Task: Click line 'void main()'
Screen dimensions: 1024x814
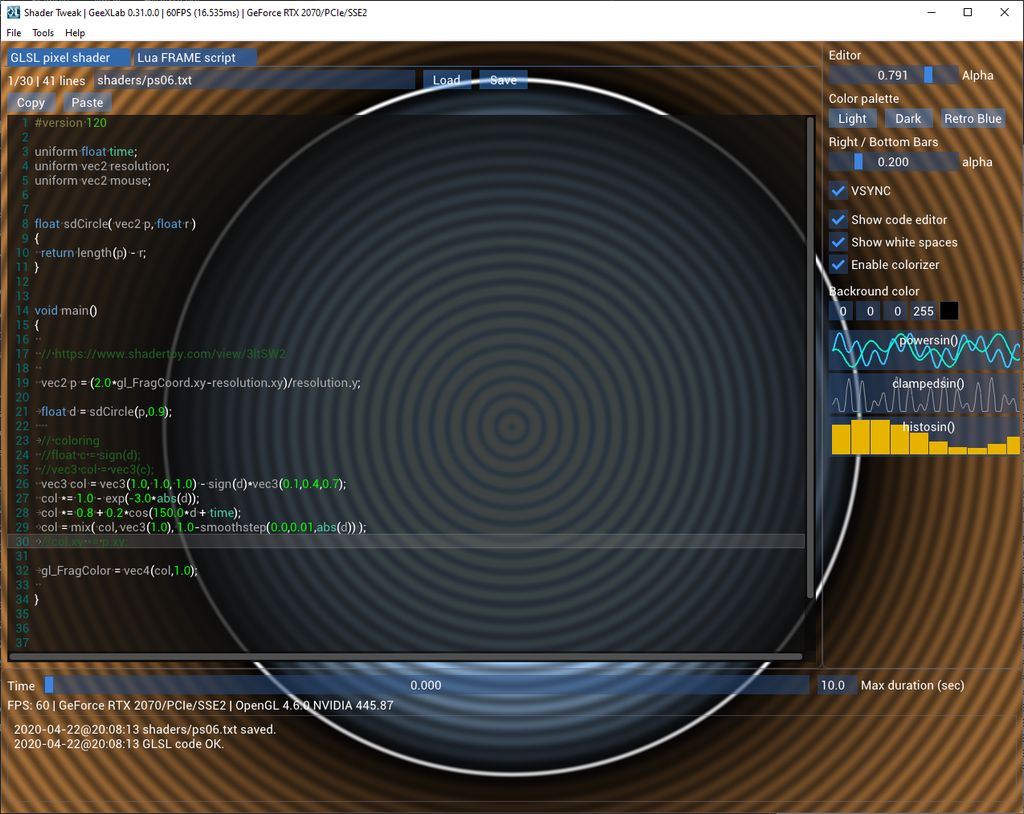Action: pos(65,310)
